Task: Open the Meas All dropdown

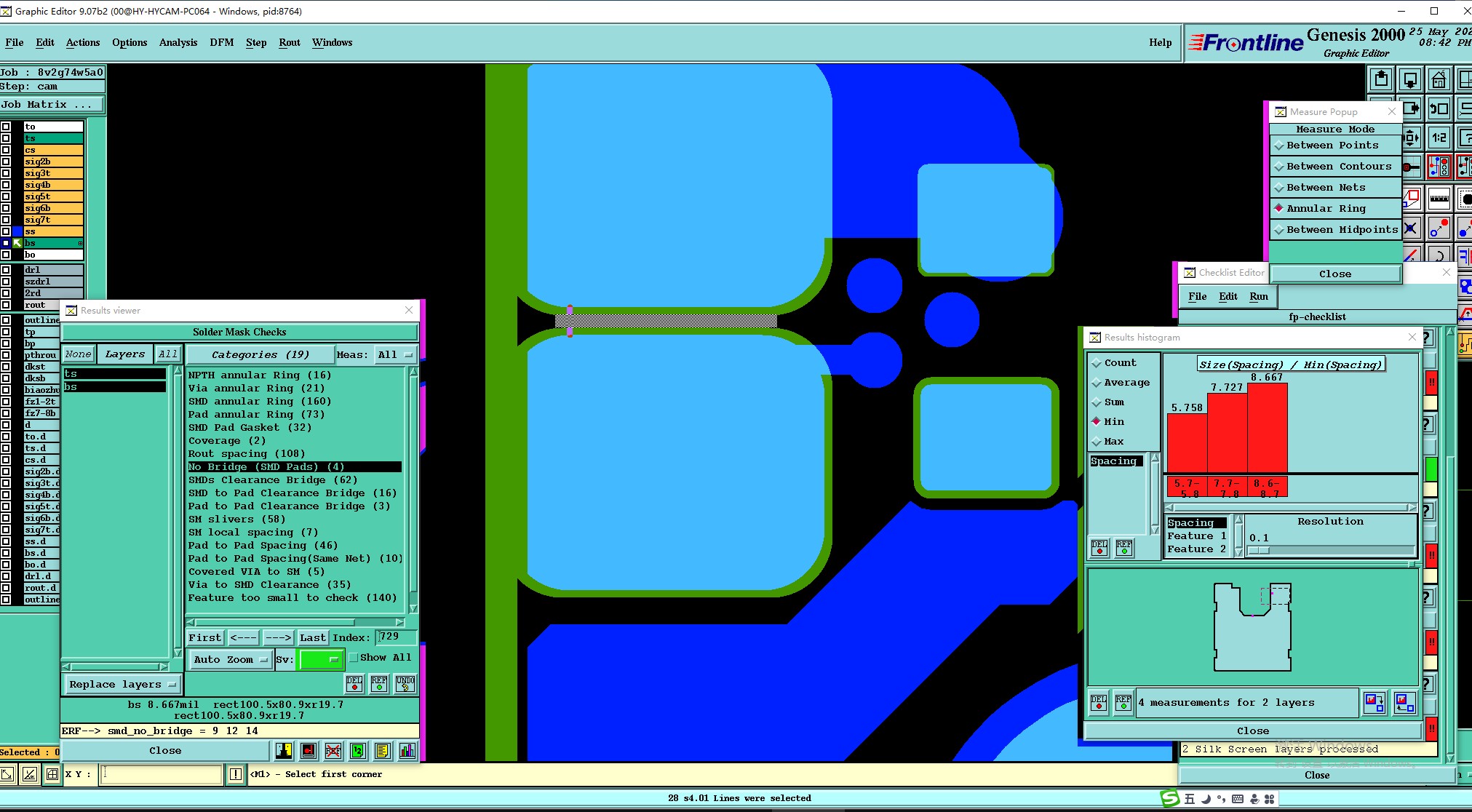Action: pos(395,355)
